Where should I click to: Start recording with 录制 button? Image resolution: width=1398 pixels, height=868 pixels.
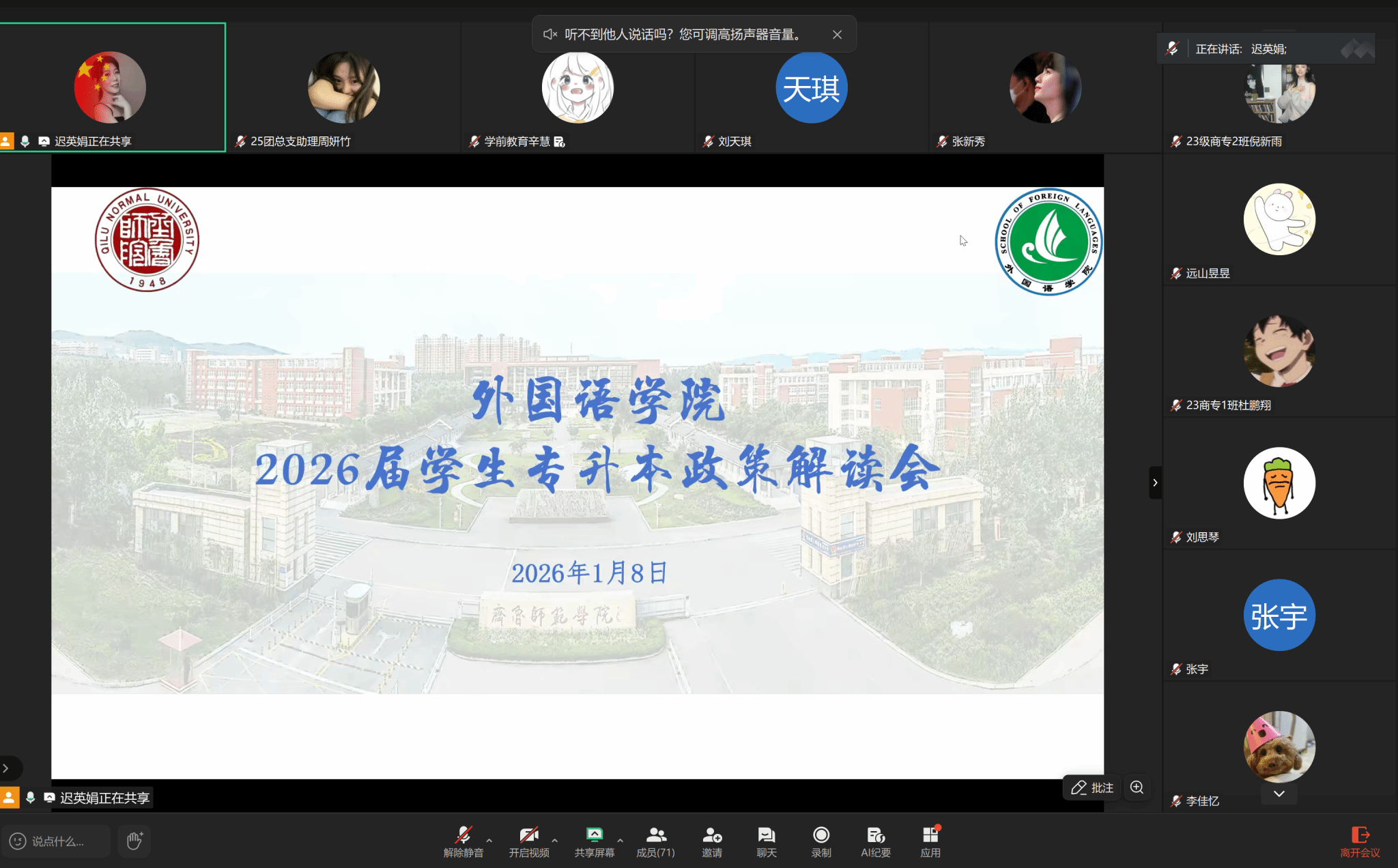(x=821, y=841)
